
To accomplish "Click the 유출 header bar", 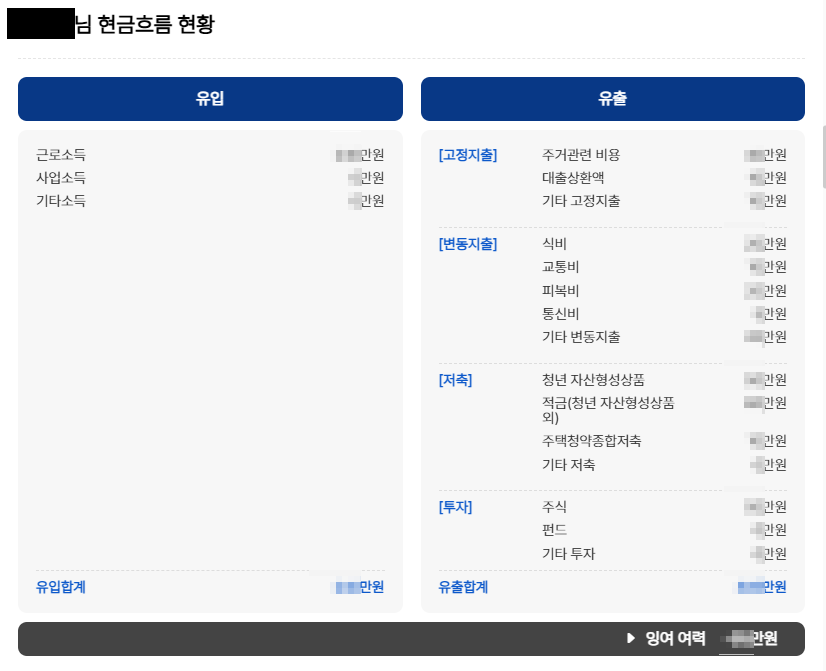I will tap(613, 99).
